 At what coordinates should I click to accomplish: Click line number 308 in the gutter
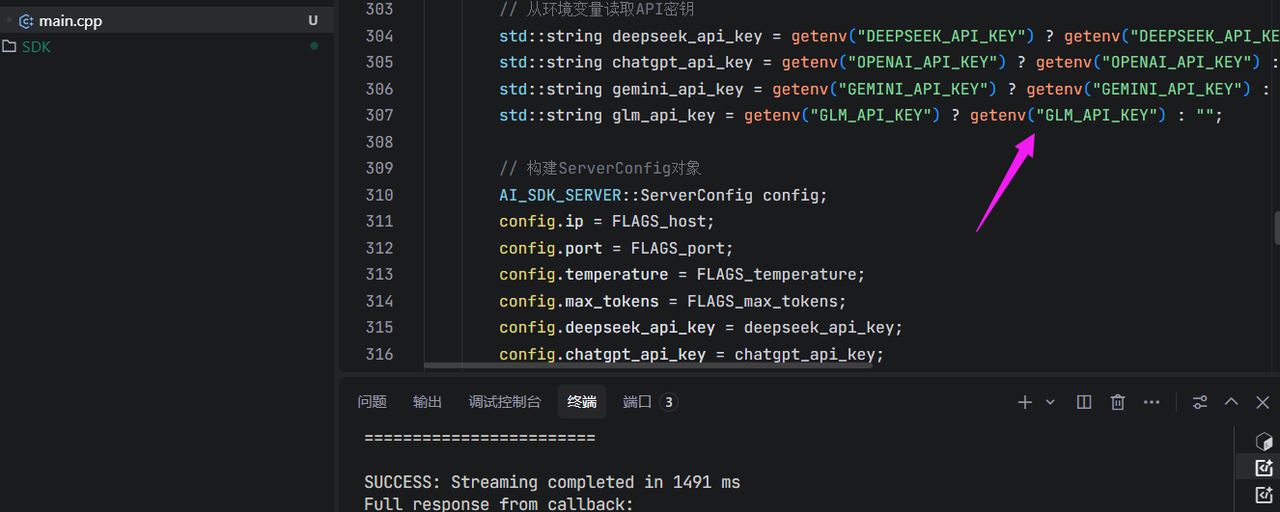tap(380, 142)
